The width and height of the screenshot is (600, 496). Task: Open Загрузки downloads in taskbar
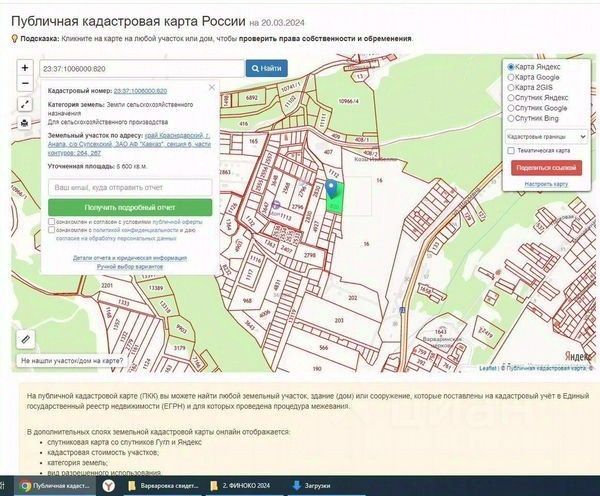pyautogui.click(x=311, y=486)
